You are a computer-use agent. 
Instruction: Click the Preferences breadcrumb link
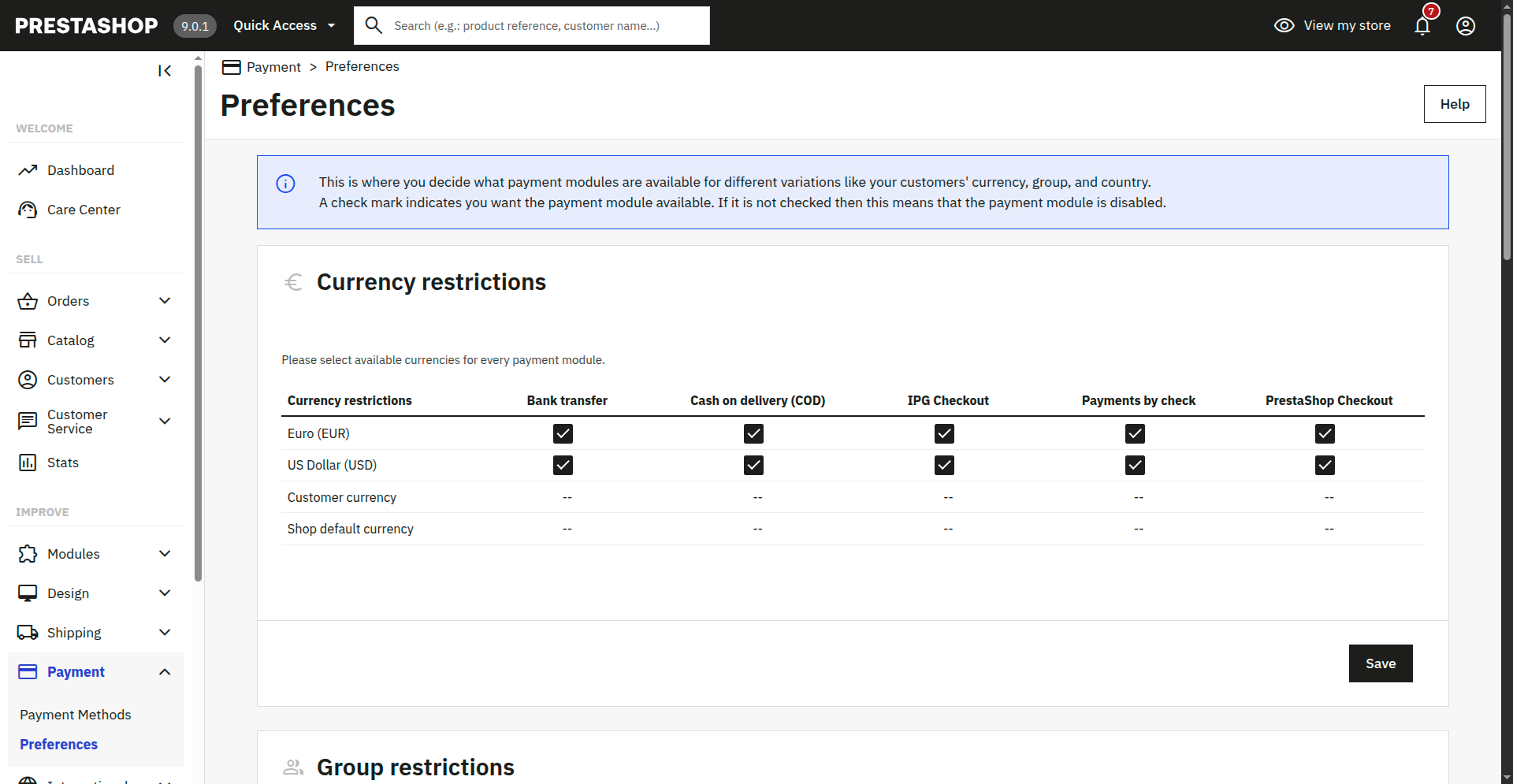[x=362, y=67]
